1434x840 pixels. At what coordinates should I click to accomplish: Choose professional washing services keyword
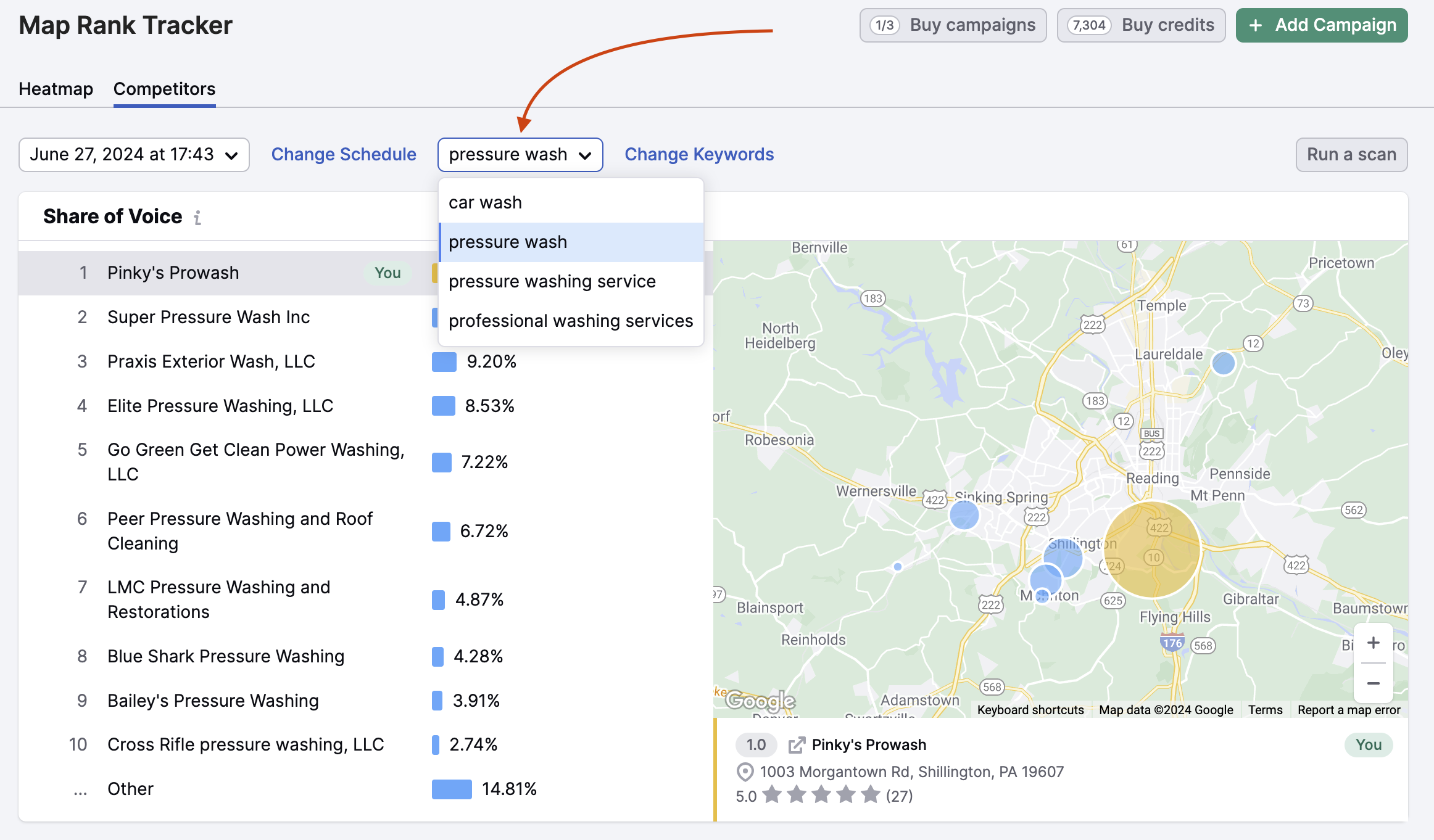click(x=571, y=321)
